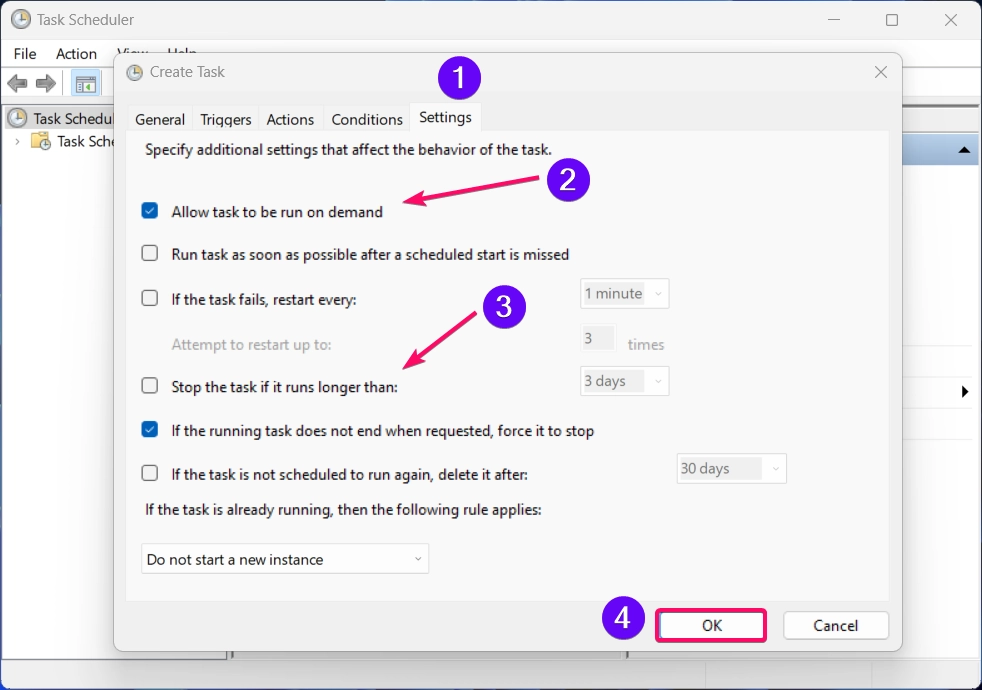
Task: Expand the Actions pane submenu right arrow
Action: 965,392
